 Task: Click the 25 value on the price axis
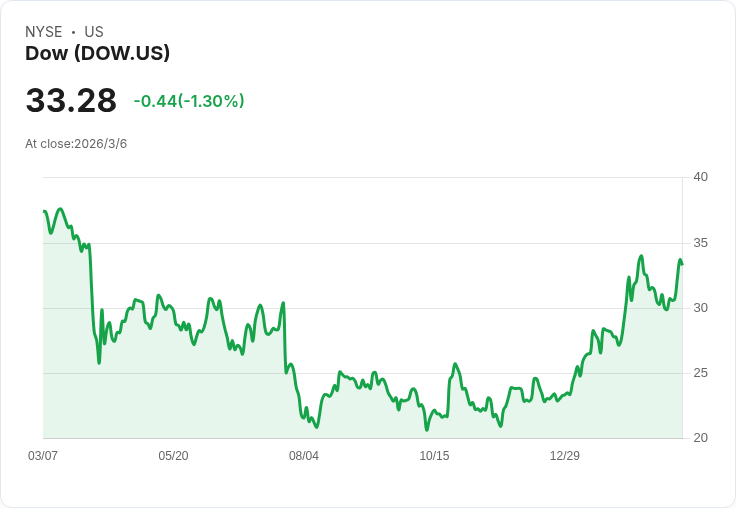coord(700,373)
